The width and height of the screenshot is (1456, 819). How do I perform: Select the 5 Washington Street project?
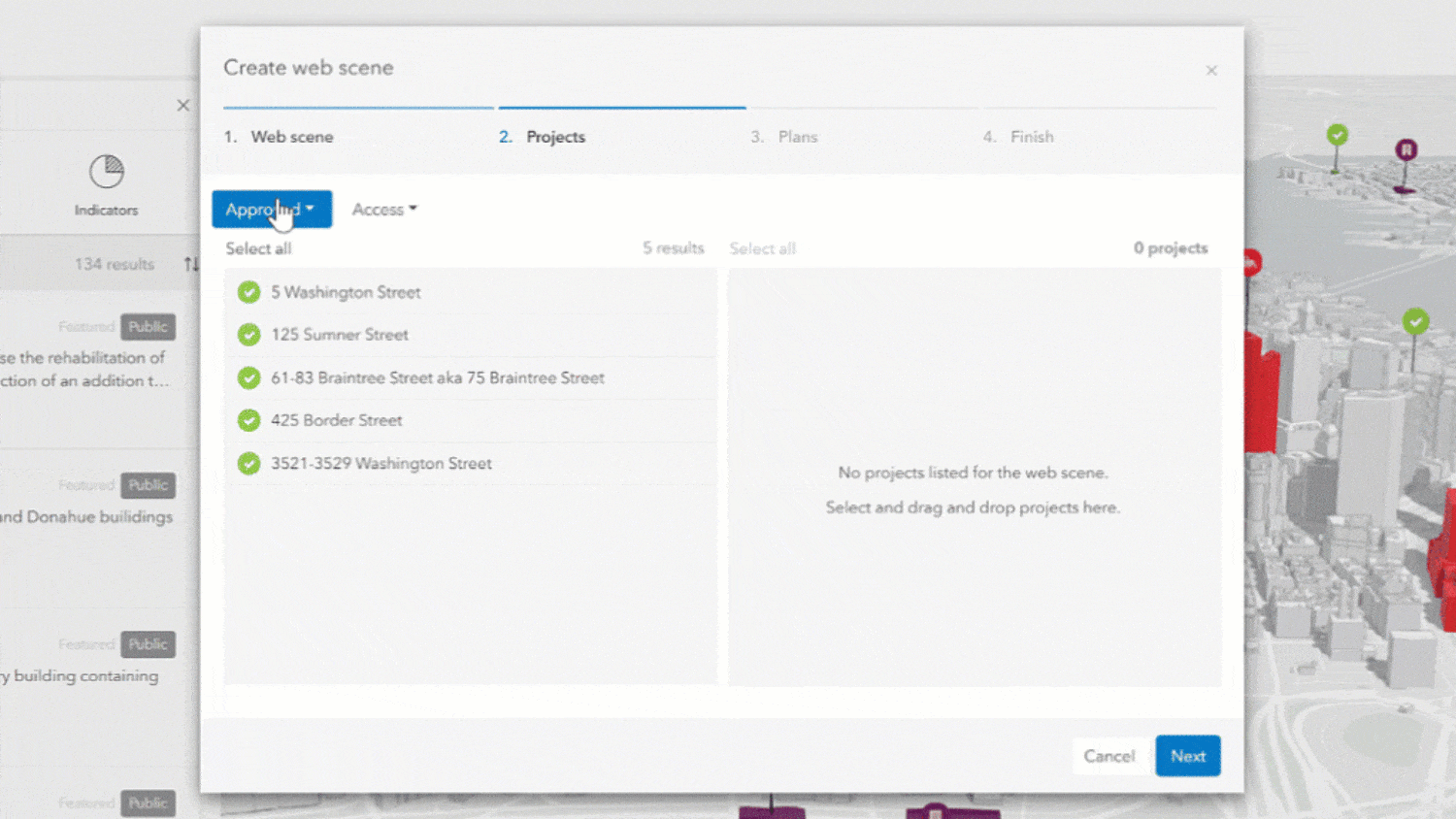point(472,292)
